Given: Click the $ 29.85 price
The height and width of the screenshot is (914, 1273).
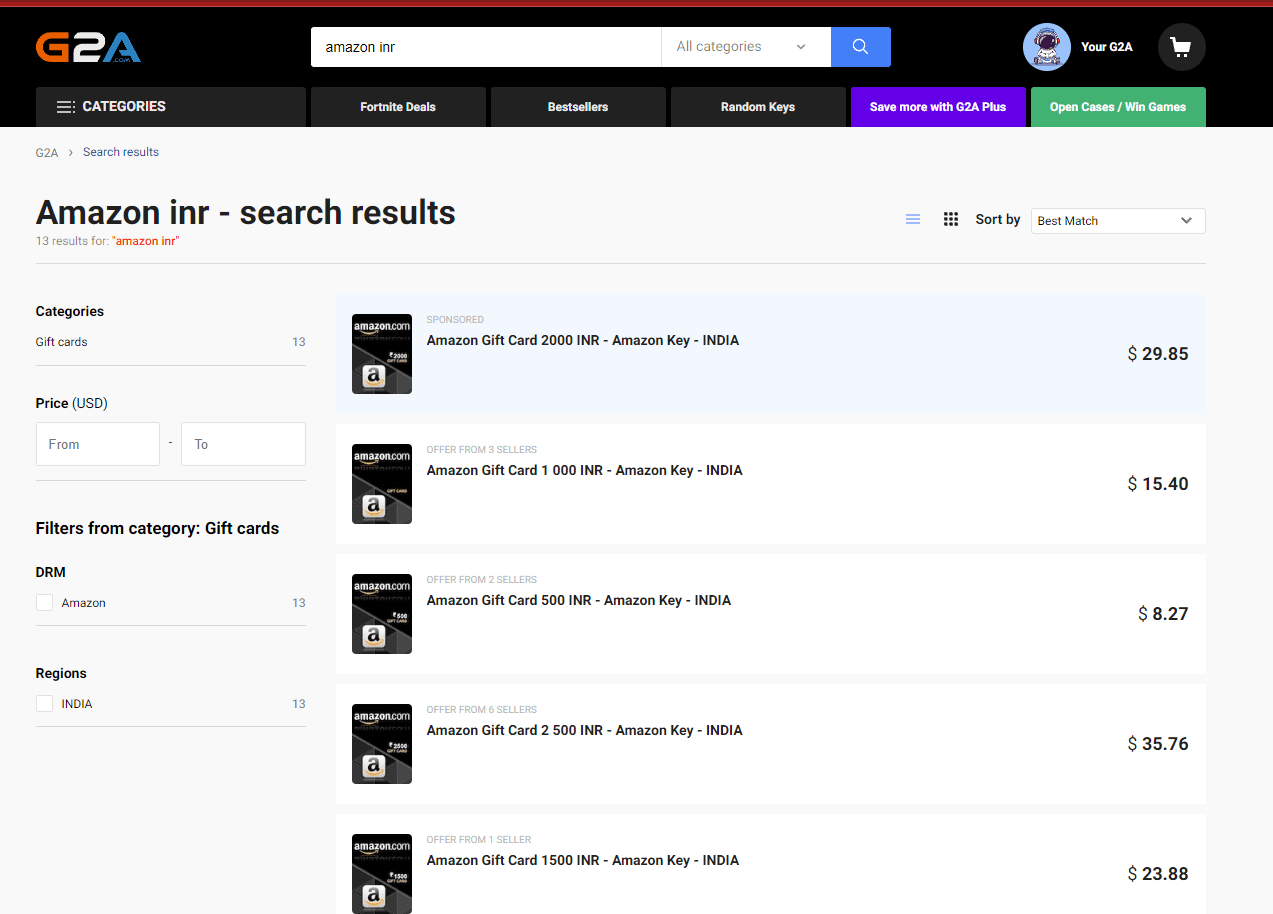Looking at the screenshot, I should (1158, 354).
